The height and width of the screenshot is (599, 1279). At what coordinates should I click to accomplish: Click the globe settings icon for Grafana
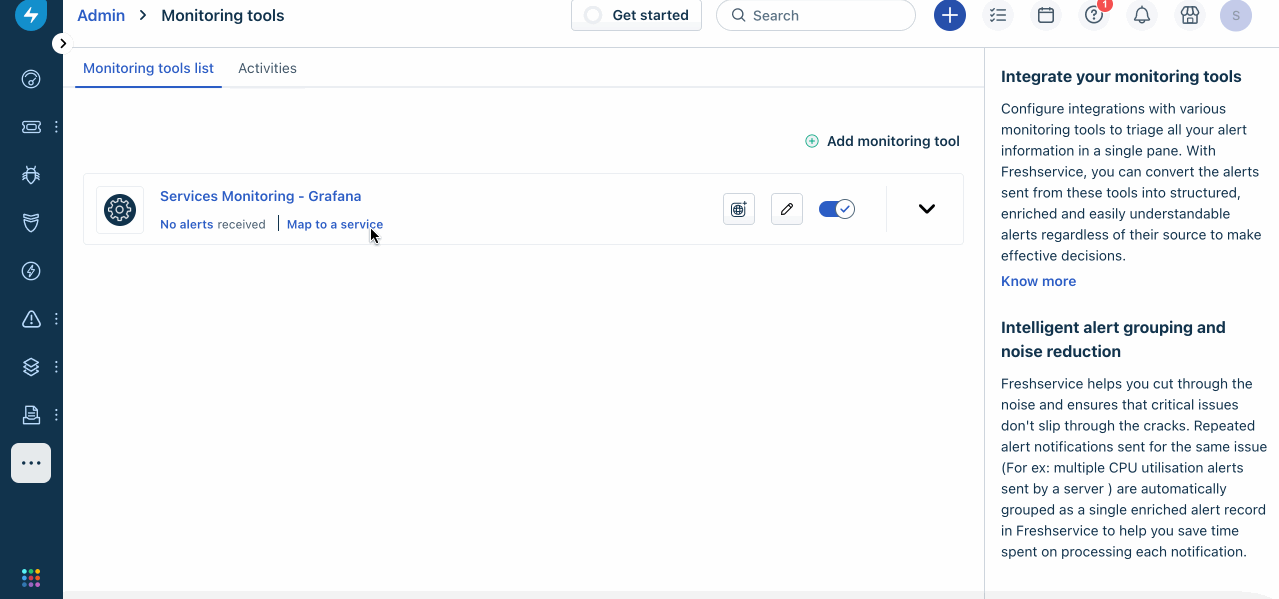click(739, 209)
